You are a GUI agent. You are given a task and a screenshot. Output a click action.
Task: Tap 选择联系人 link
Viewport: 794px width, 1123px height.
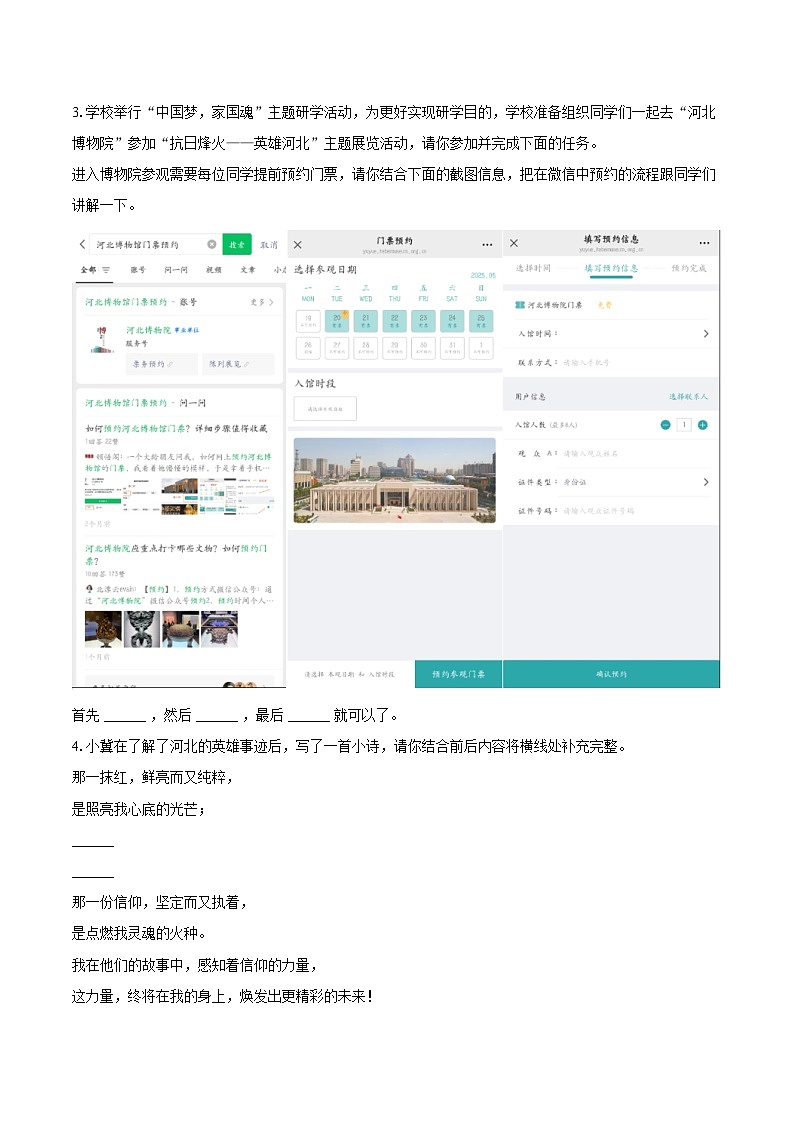(x=688, y=396)
